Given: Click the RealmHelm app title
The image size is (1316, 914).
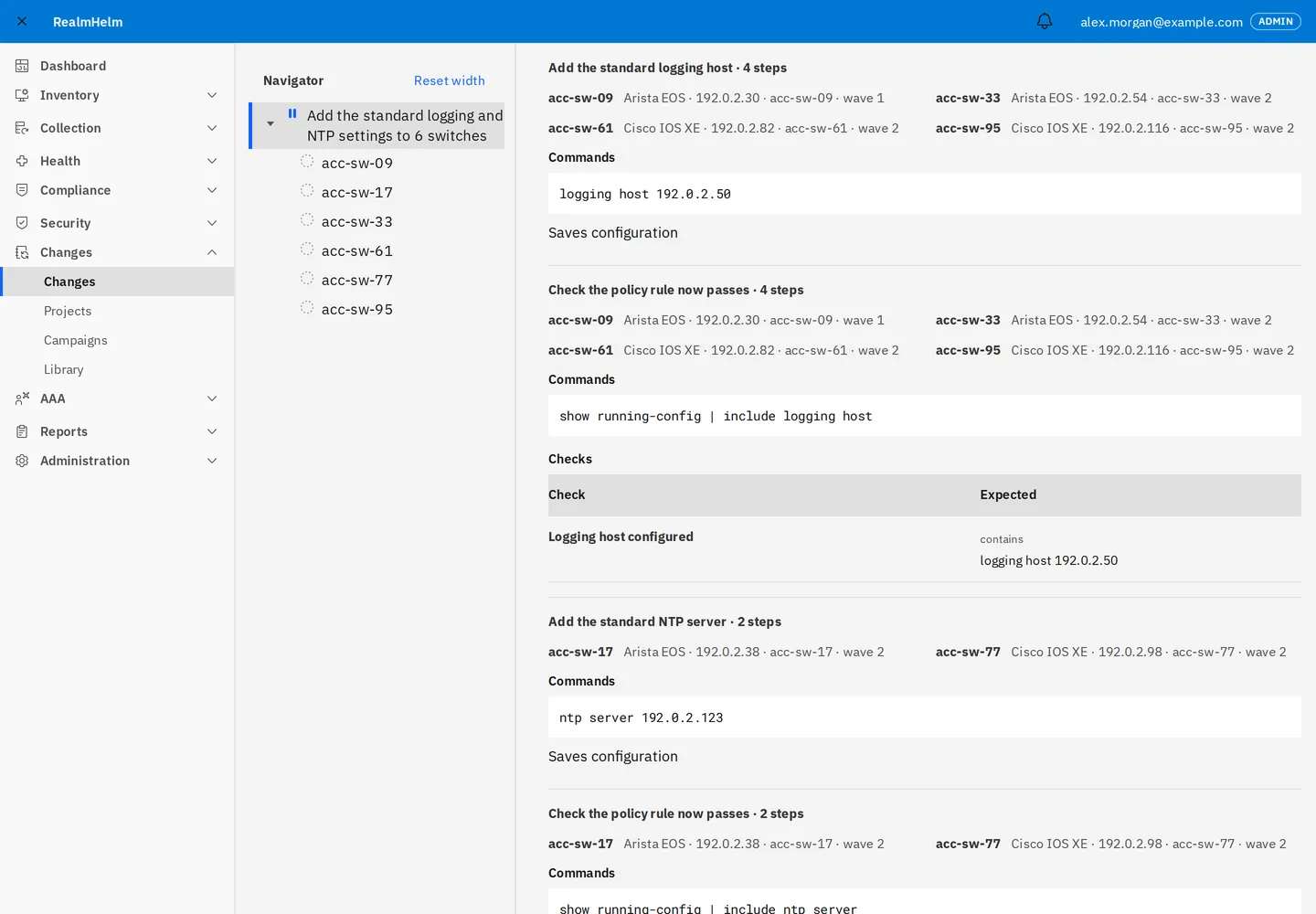Looking at the screenshot, I should click(x=88, y=22).
